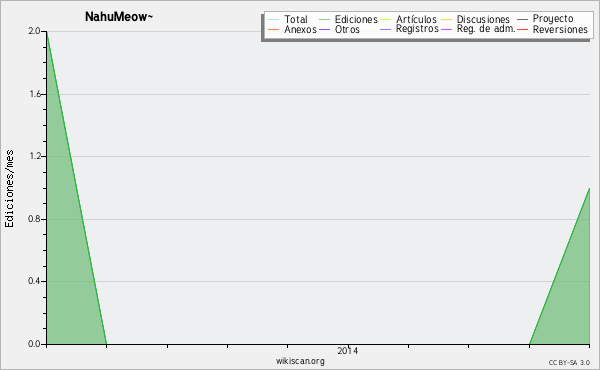Click the '2014' x-axis label
The image size is (600, 370).
(347, 350)
